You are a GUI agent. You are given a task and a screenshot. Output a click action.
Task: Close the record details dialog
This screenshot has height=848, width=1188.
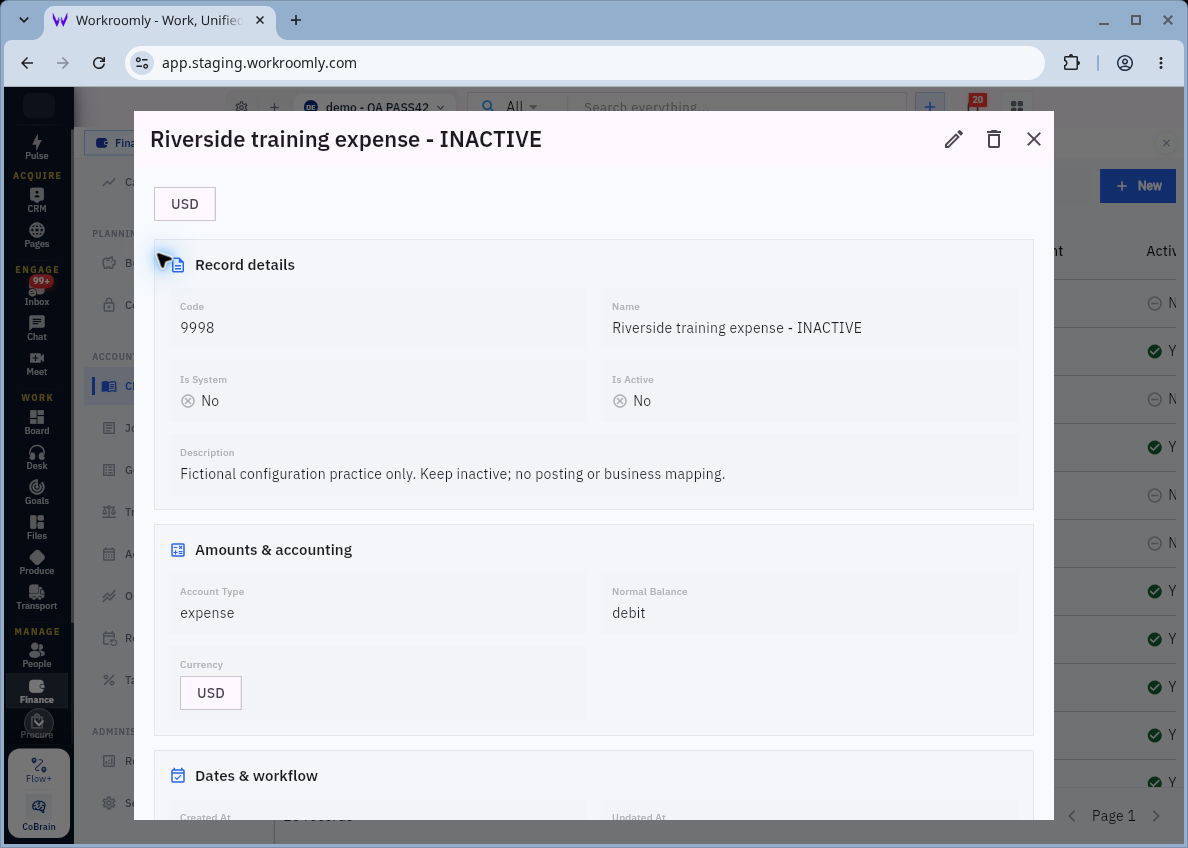[1033, 139]
